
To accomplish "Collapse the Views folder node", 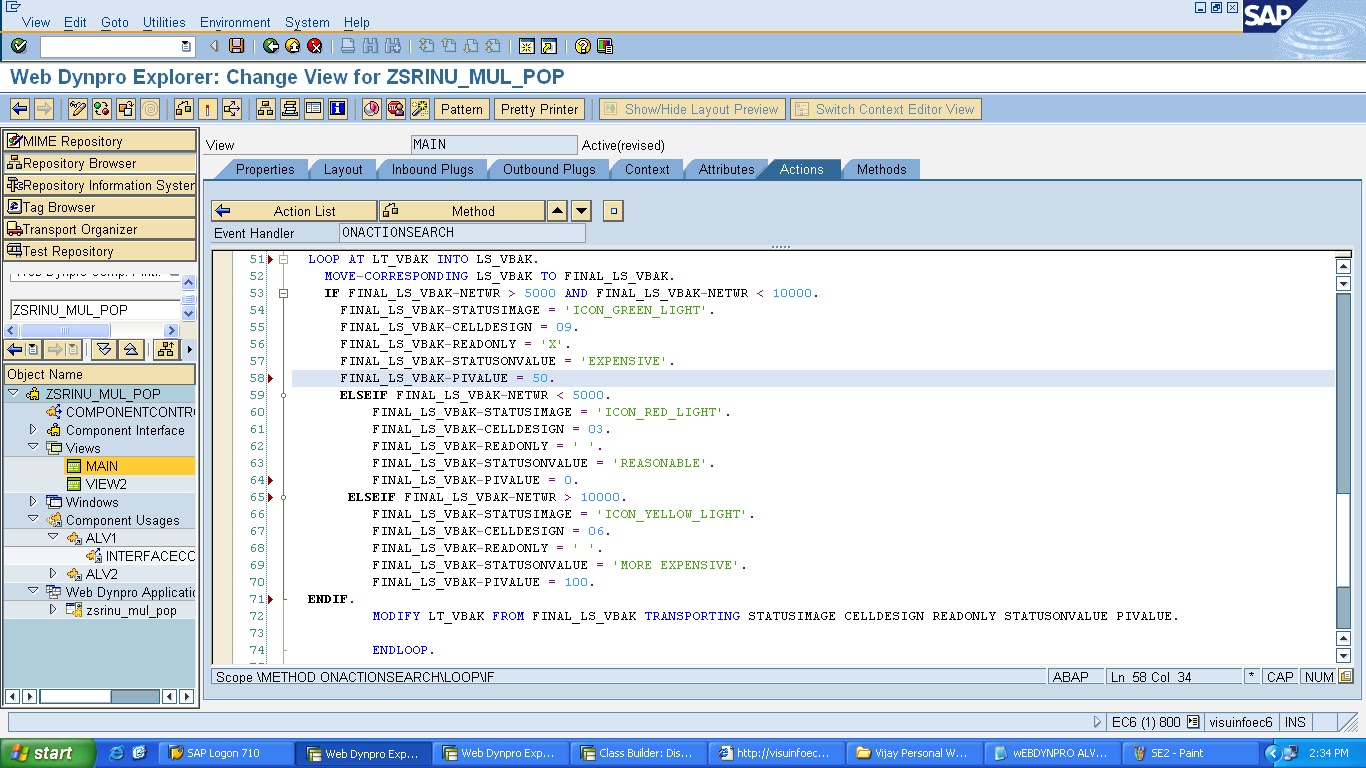I will click(33, 448).
